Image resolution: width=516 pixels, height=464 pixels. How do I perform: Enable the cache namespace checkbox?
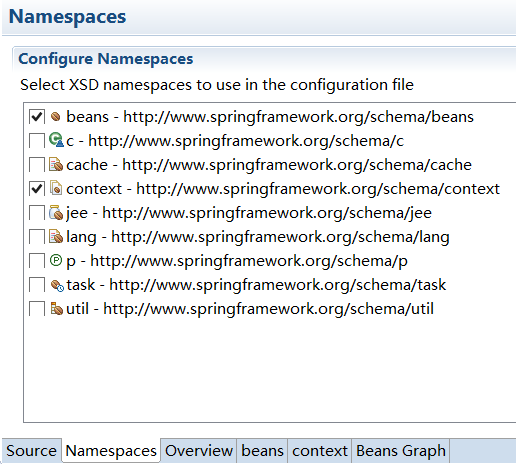[x=37, y=164]
